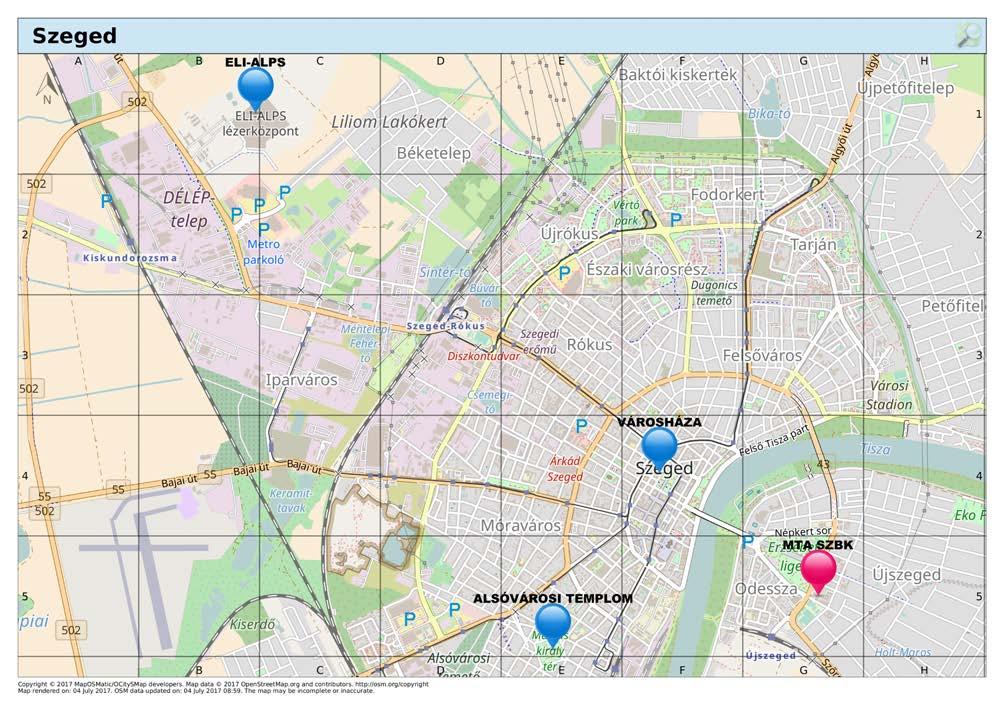Click the Újpetőfitelep district label

[905, 88]
